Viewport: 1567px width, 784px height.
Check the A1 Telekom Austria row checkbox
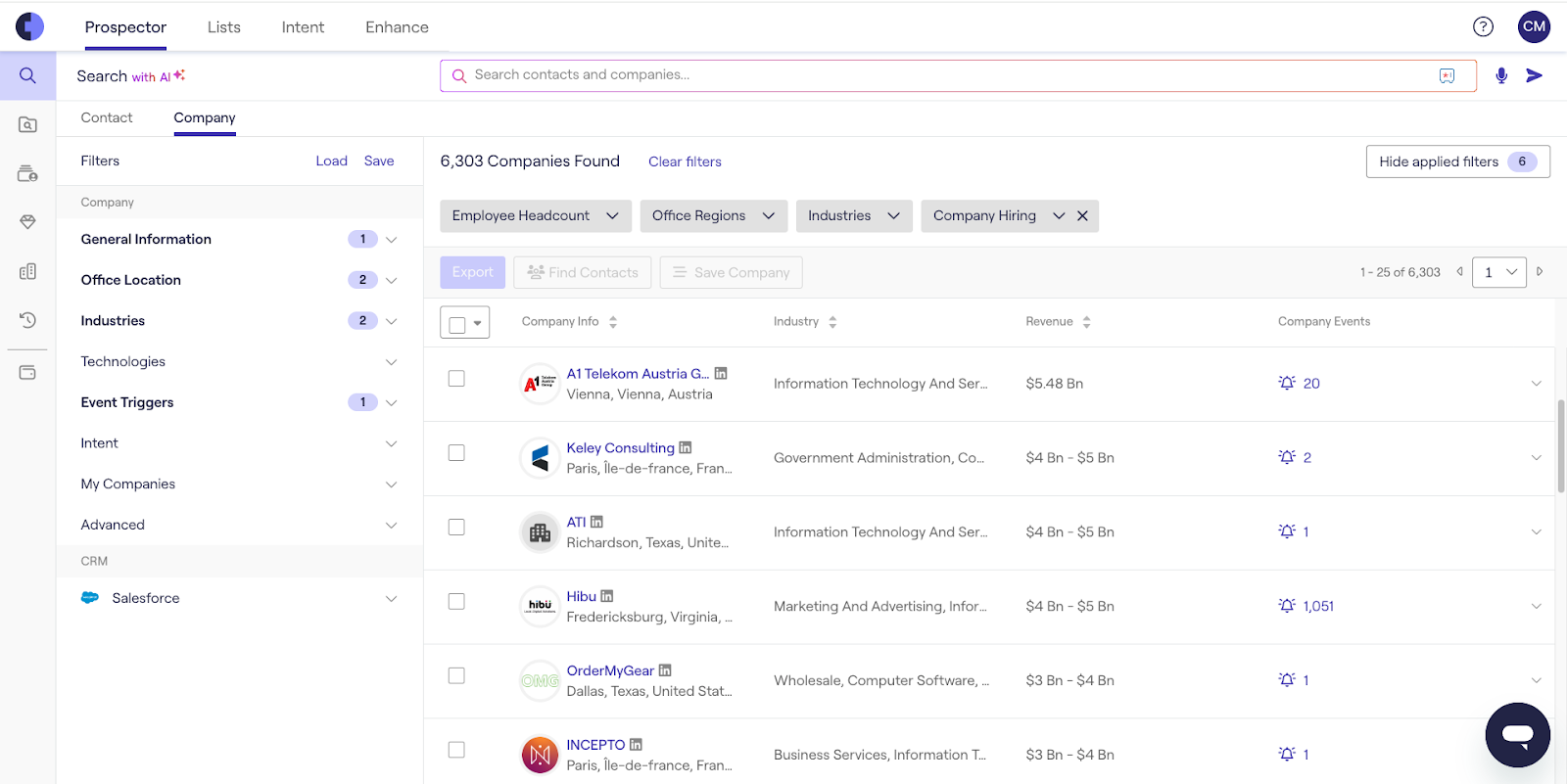456,378
